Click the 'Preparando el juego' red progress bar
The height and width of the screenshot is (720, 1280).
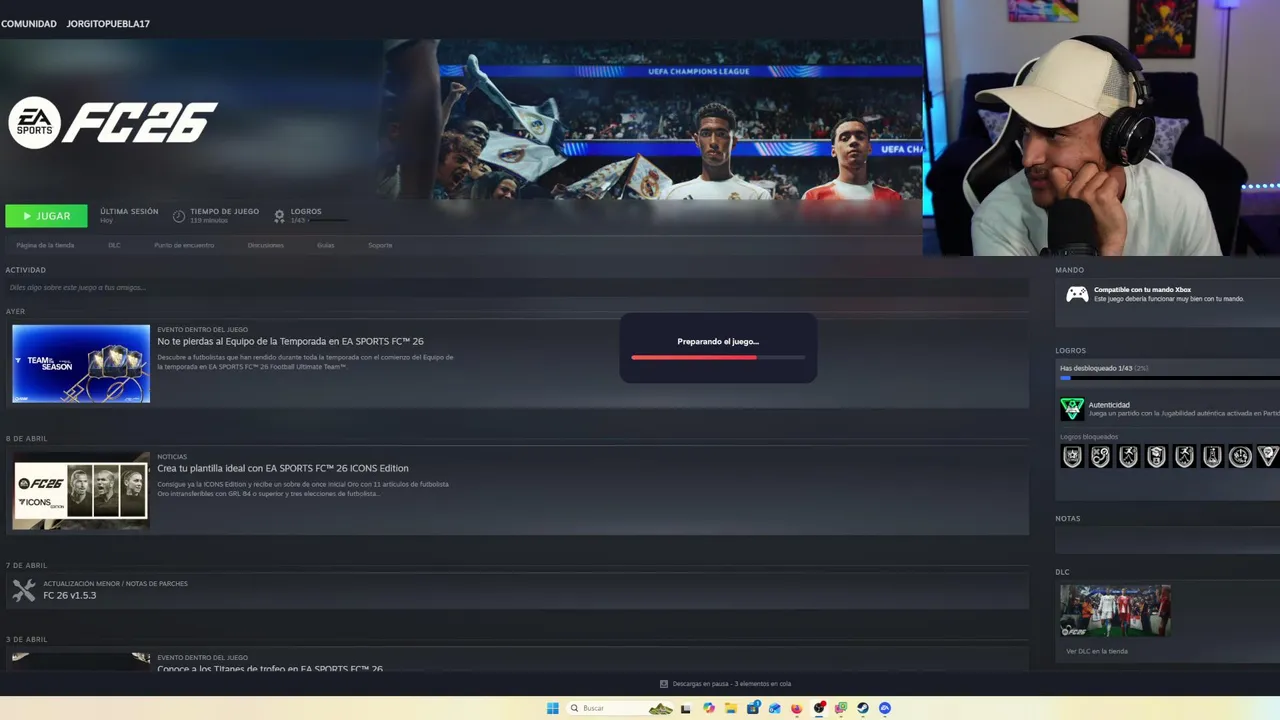click(x=718, y=357)
